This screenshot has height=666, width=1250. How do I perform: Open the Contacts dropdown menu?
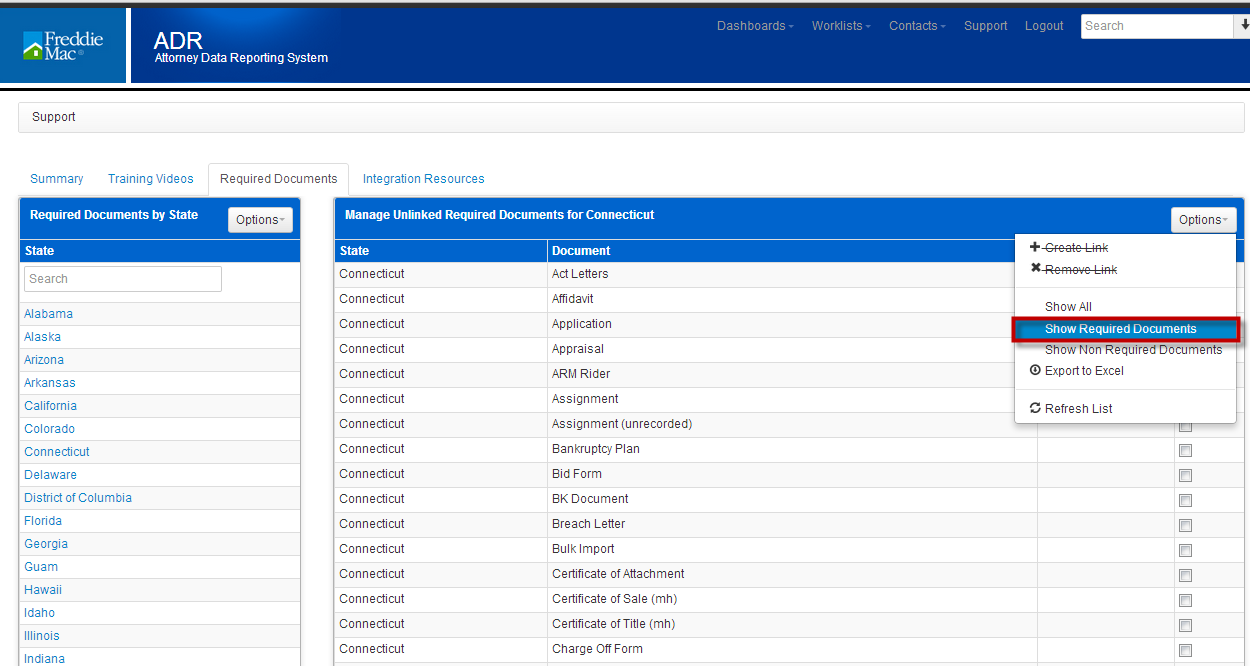tap(917, 26)
